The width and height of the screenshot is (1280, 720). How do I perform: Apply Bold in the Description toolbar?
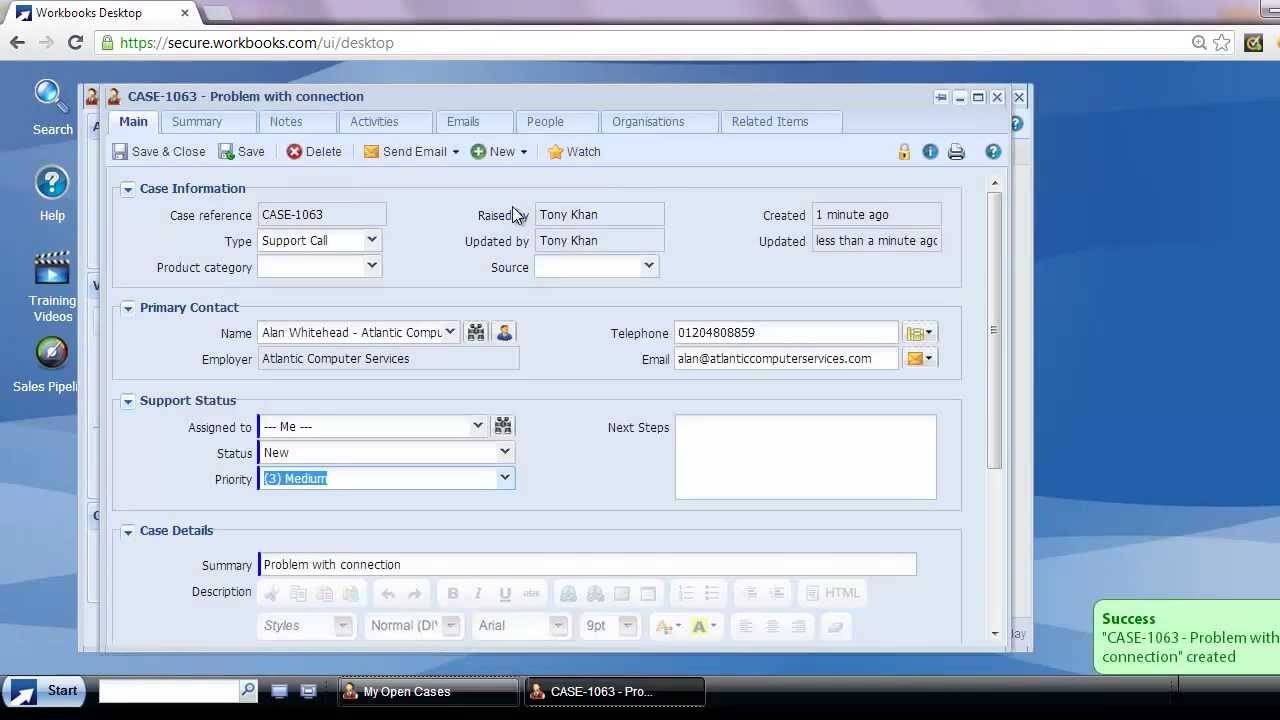pos(452,593)
